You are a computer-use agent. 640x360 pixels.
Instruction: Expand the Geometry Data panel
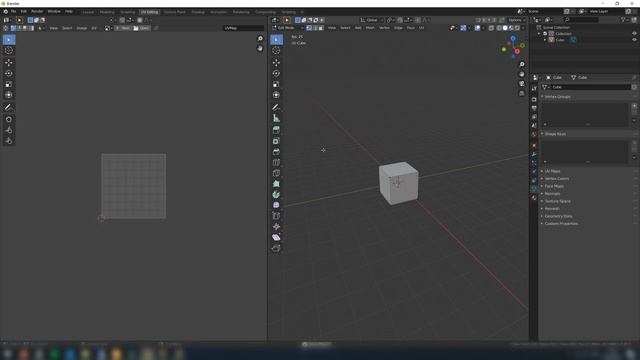(x=558, y=216)
